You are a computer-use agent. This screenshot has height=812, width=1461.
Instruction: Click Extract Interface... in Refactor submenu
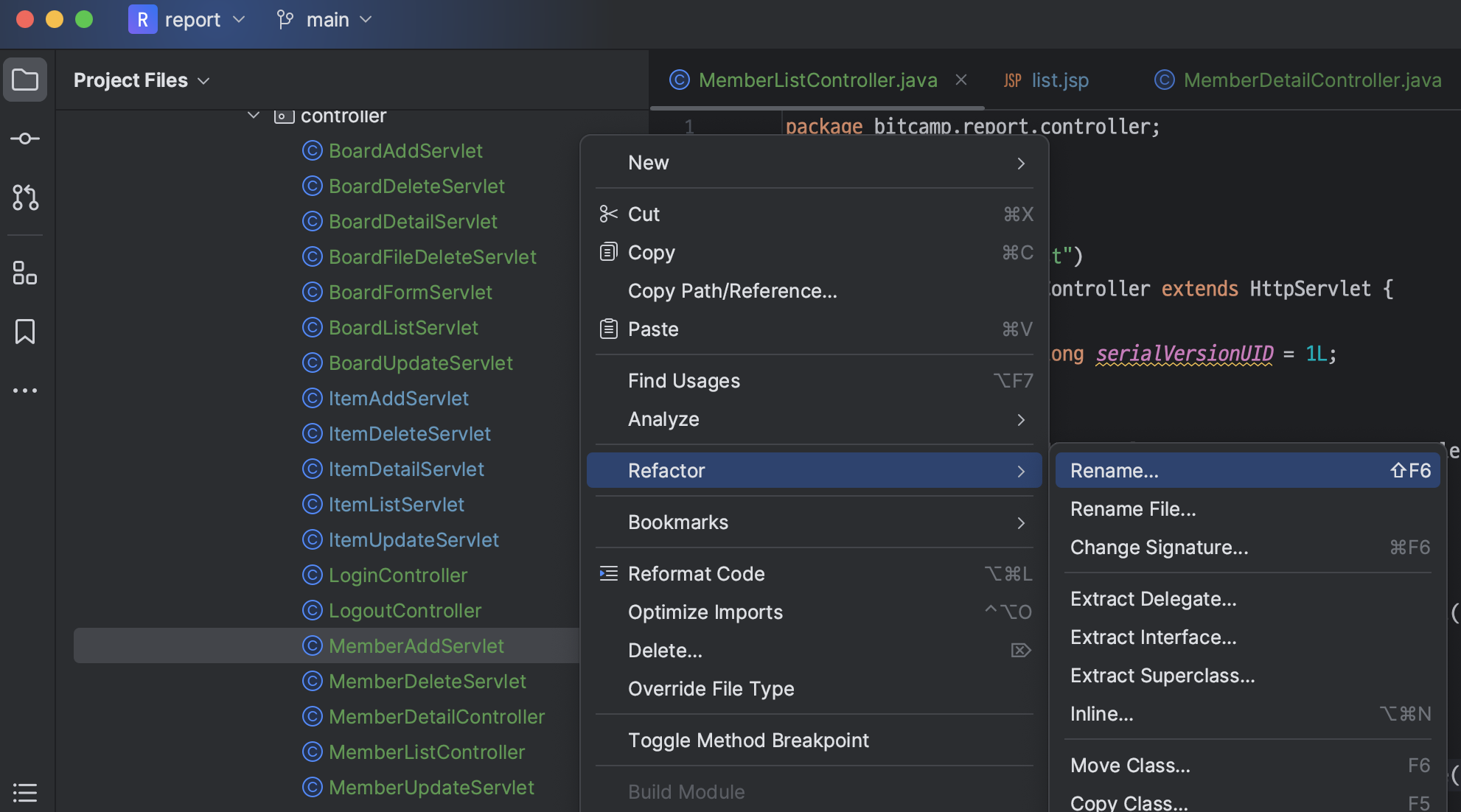click(1153, 637)
